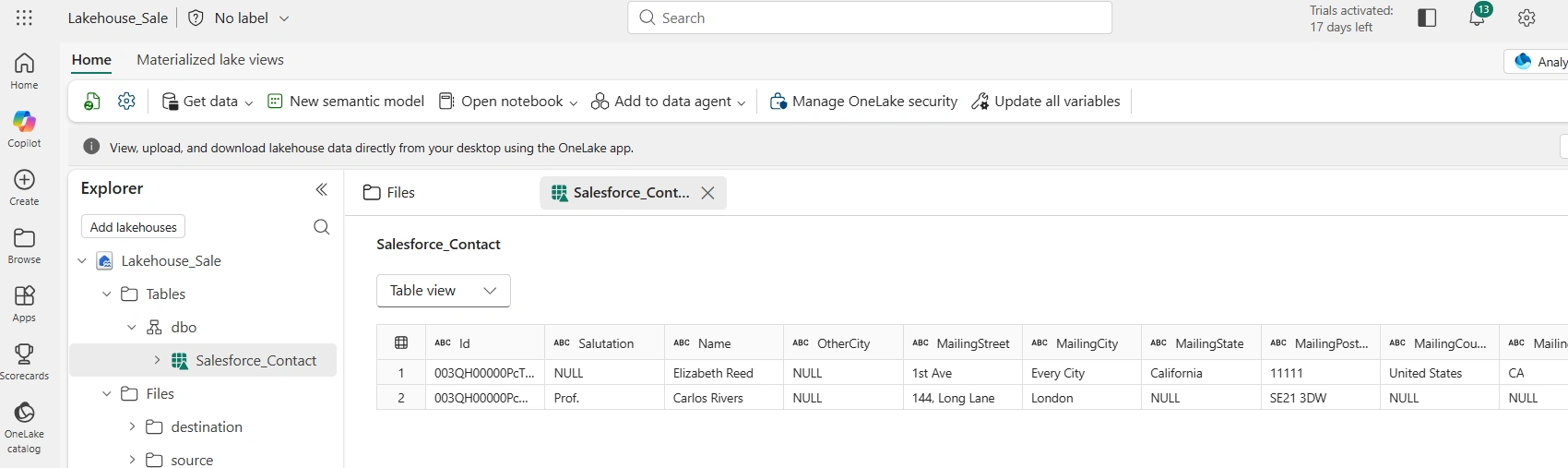Image resolution: width=1568 pixels, height=468 pixels.
Task: Select the SE21 3DW cell
Action: (x=1321, y=398)
